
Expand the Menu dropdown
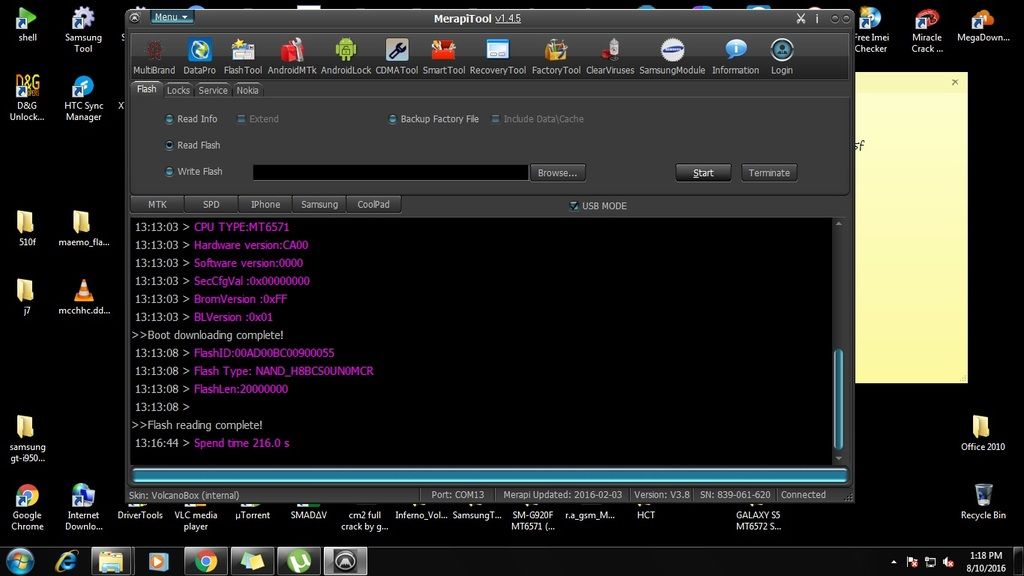click(x=171, y=17)
